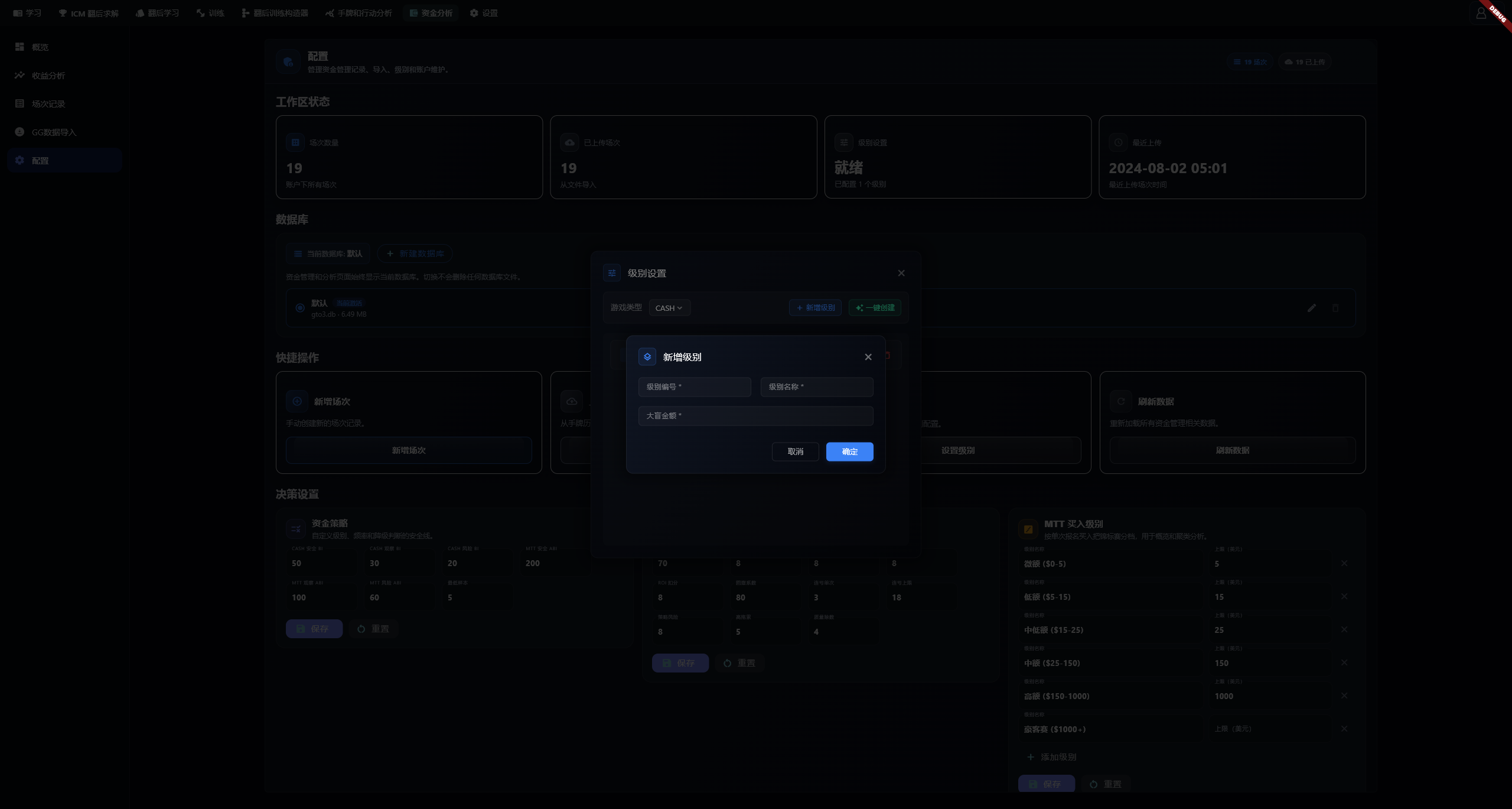
Task: Click 重置 in 资金策略 panel
Action: 373,629
